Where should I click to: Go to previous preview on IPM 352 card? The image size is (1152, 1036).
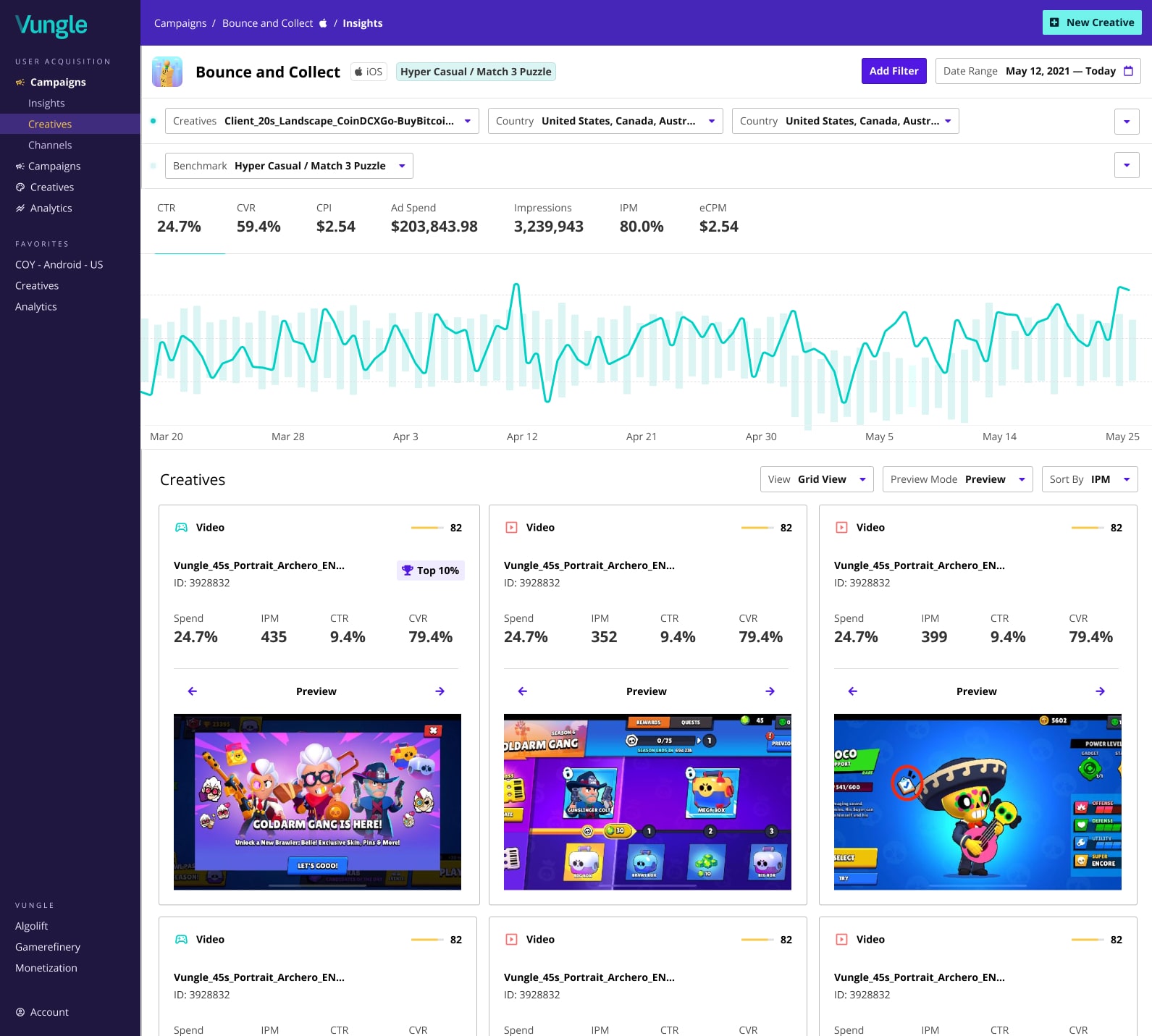pyautogui.click(x=523, y=691)
